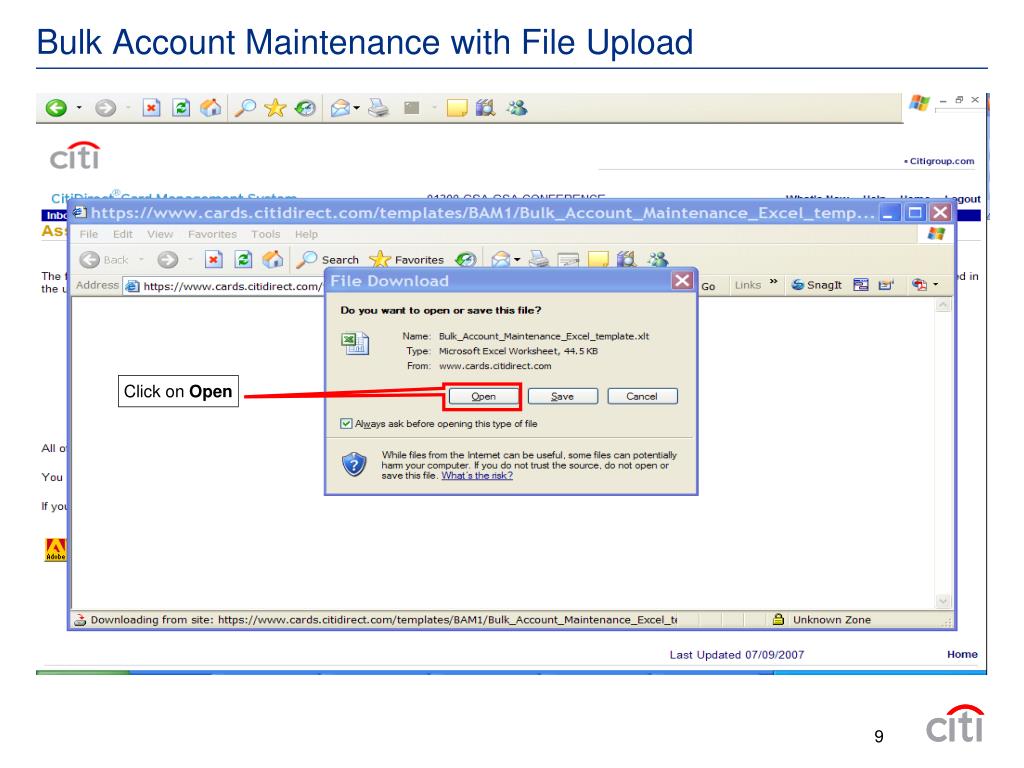Expand Back dropdown in outer browser toolbar
The height and width of the screenshot is (768, 1024).
coord(79,108)
